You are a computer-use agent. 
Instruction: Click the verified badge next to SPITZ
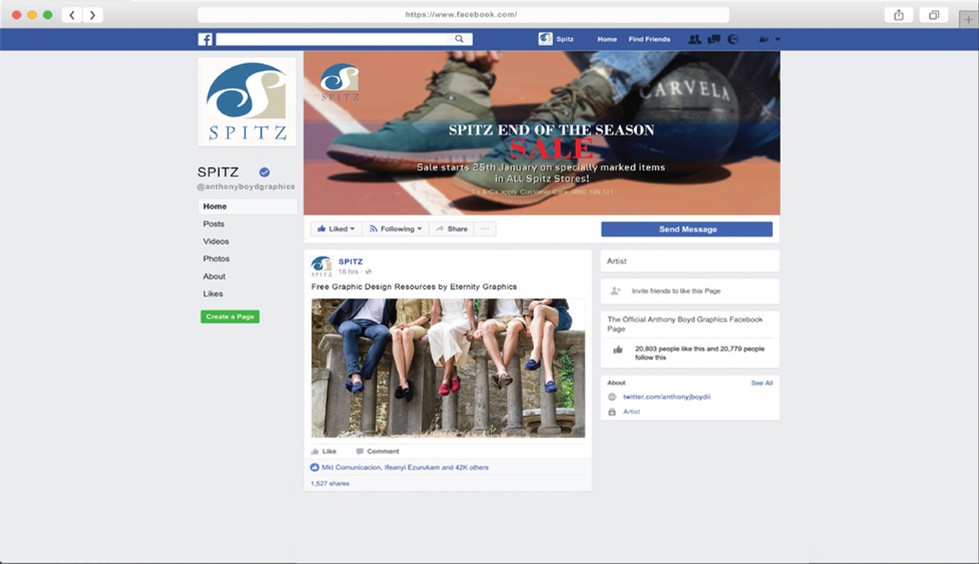tap(265, 172)
